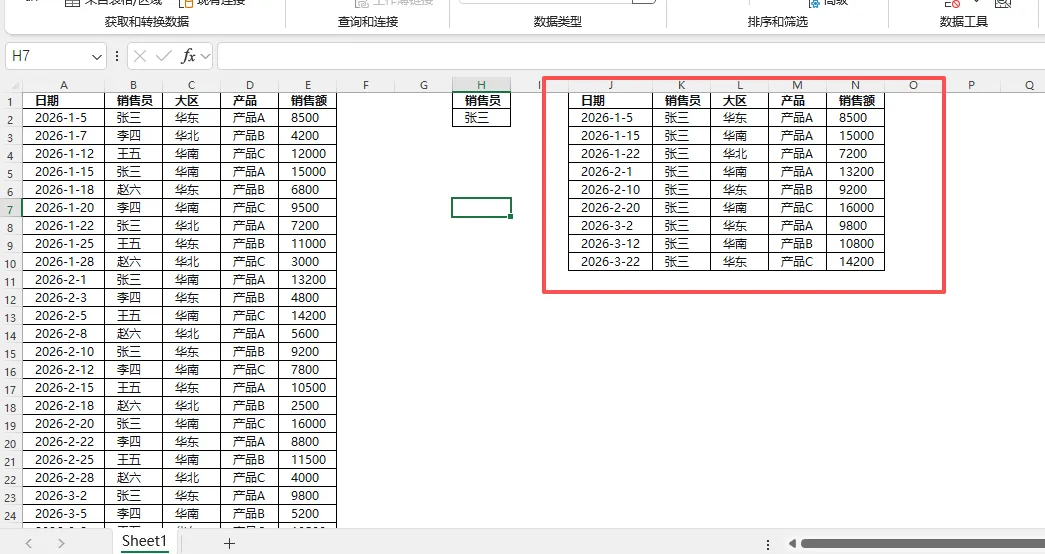
Task: Confirm entry using the checkmark icon
Action: pyautogui.click(x=163, y=56)
